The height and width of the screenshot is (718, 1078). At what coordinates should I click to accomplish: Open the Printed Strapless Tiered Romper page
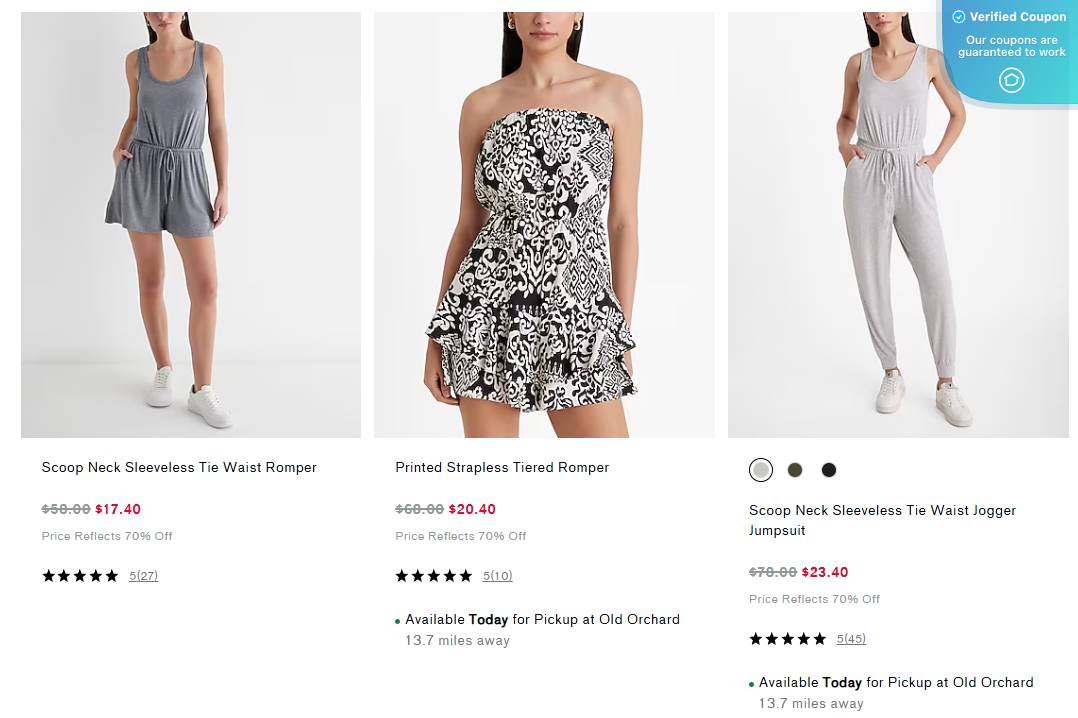(x=501, y=467)
